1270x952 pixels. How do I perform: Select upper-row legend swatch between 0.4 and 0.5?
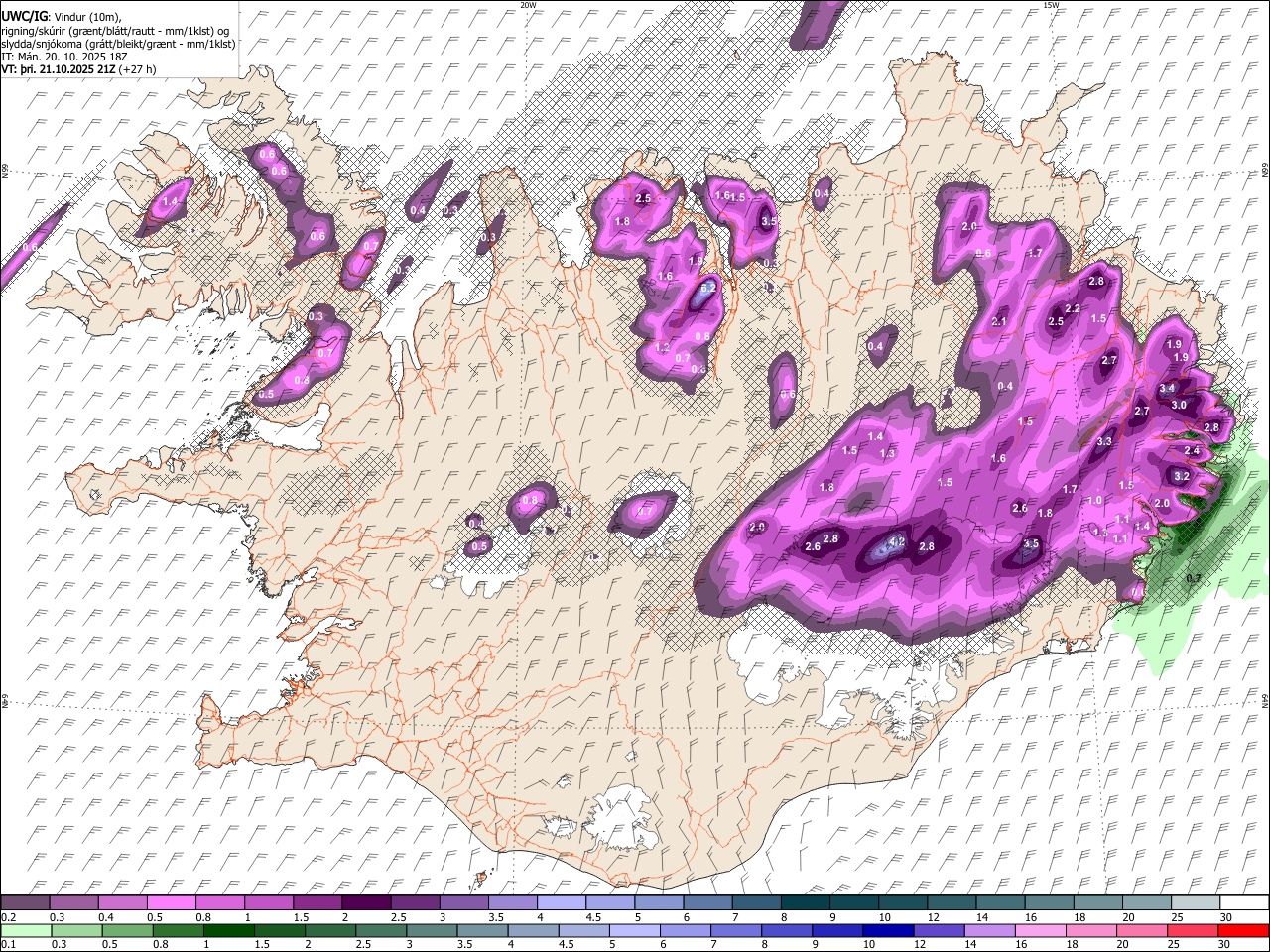(x=122, y=903)
